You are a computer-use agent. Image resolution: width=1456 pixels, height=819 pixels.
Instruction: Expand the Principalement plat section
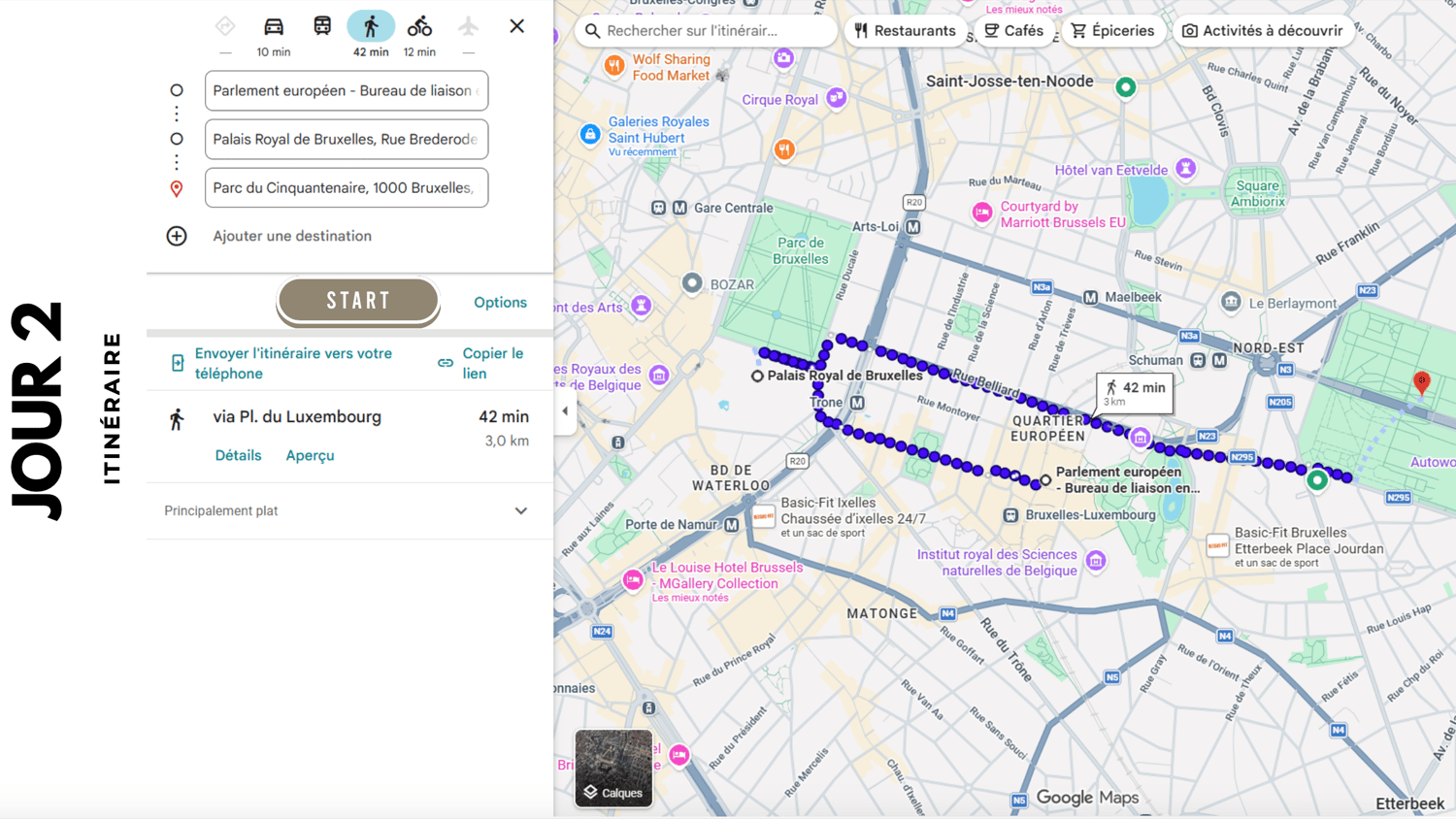click(x=349, y=510)
